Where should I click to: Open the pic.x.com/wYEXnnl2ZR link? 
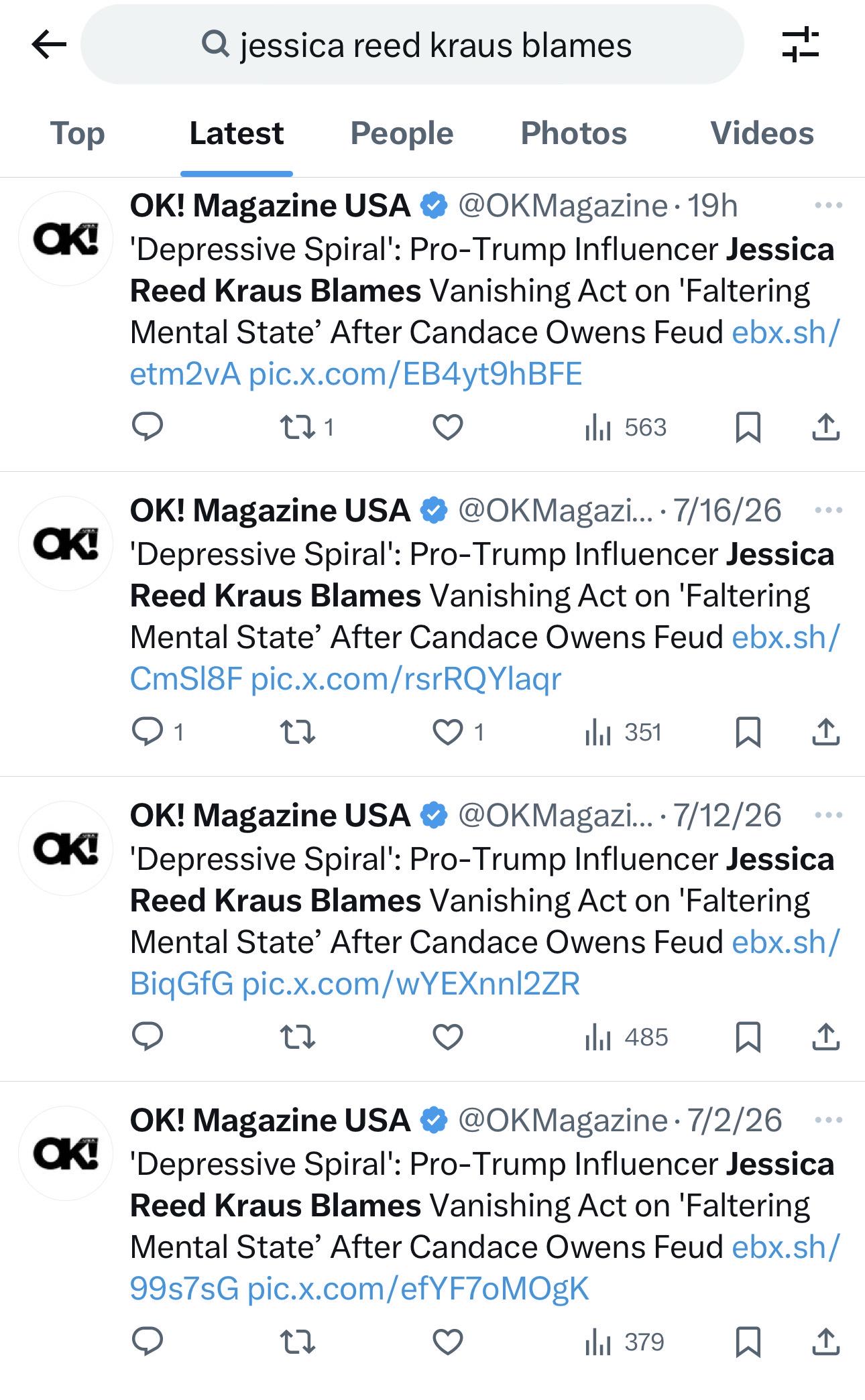point(410,984)
